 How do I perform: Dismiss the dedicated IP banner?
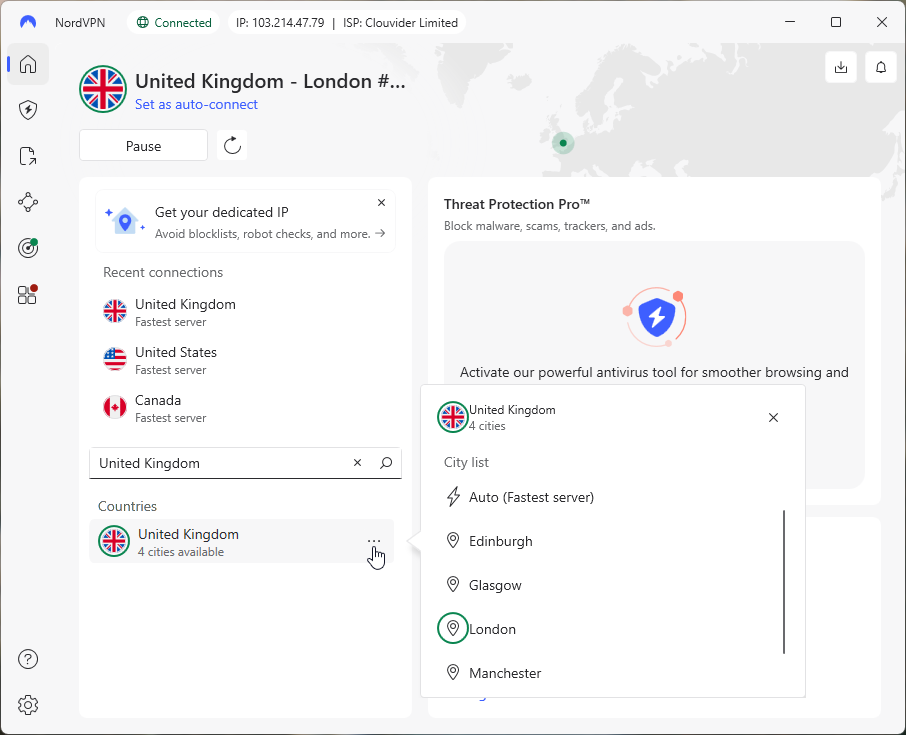tap(381, 203)
